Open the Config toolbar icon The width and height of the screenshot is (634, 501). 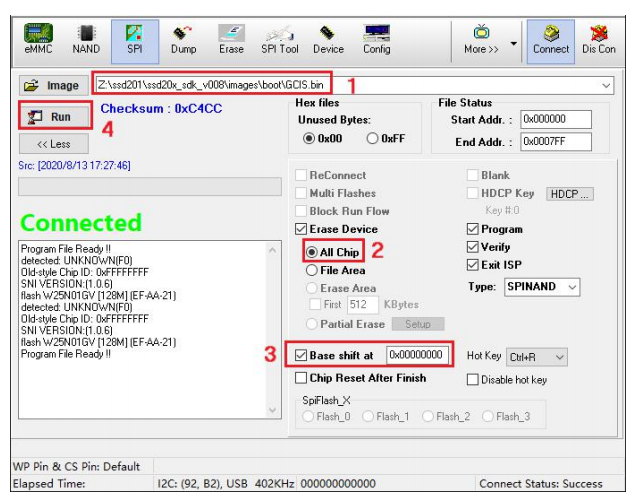click(x=376, y=40)
